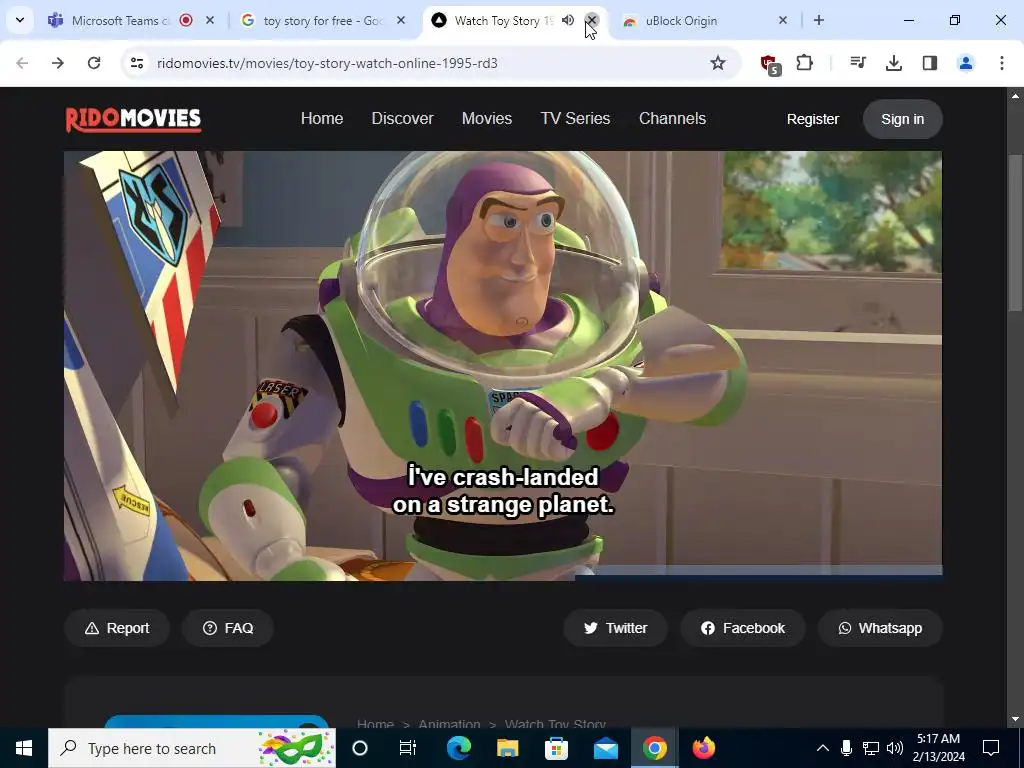
Task: Open the Downloads icon
Action: 894,63
